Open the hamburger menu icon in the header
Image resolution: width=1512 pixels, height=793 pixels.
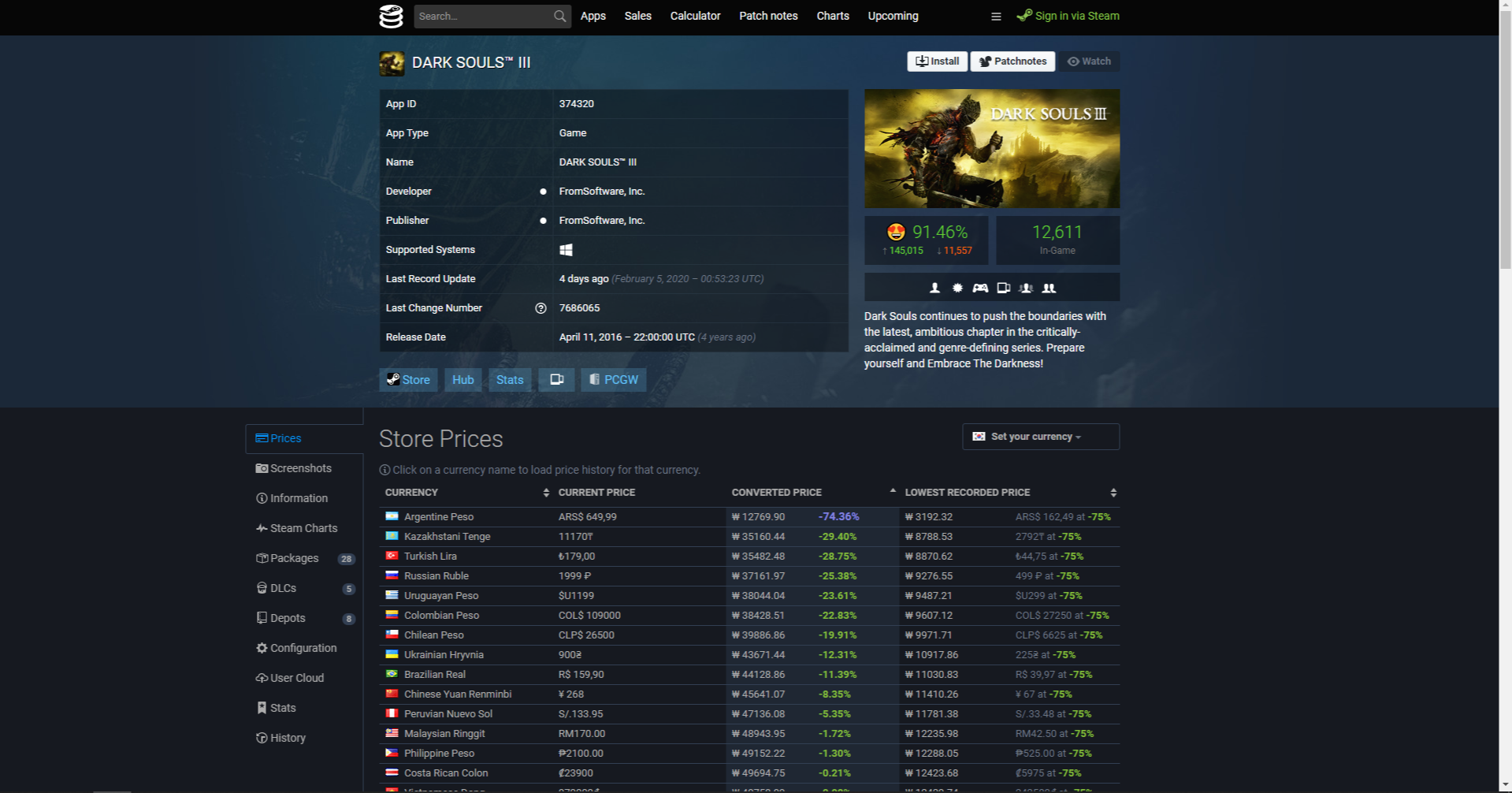[996, 17]
